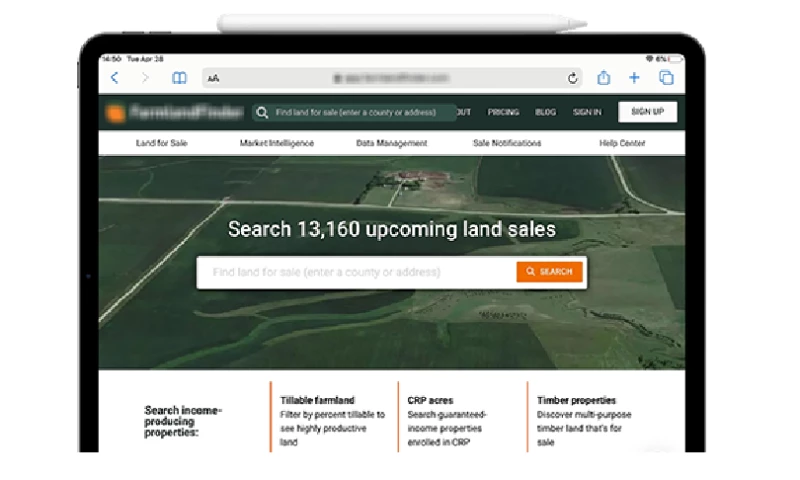Open the PRICING page
Viewport: 800px width, 480px height.
point(503,112)
